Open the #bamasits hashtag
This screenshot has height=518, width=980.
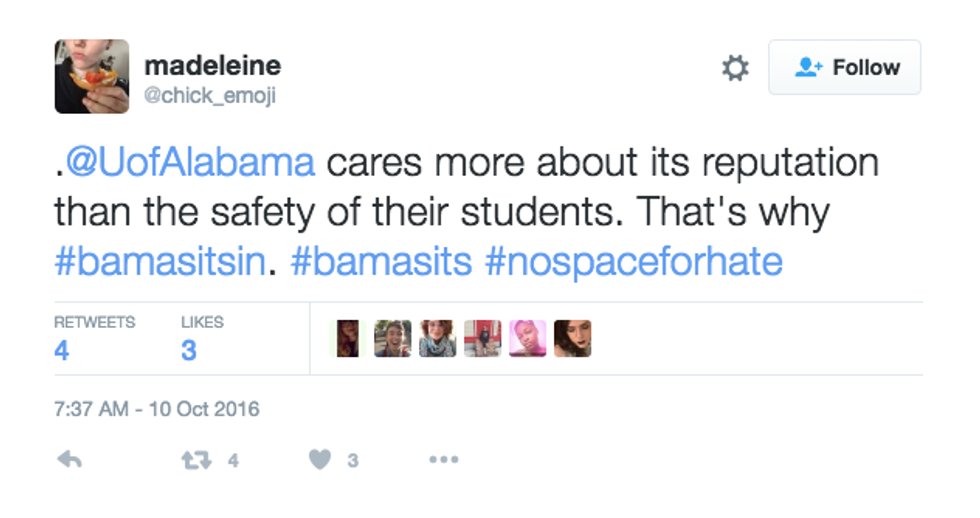381,262
